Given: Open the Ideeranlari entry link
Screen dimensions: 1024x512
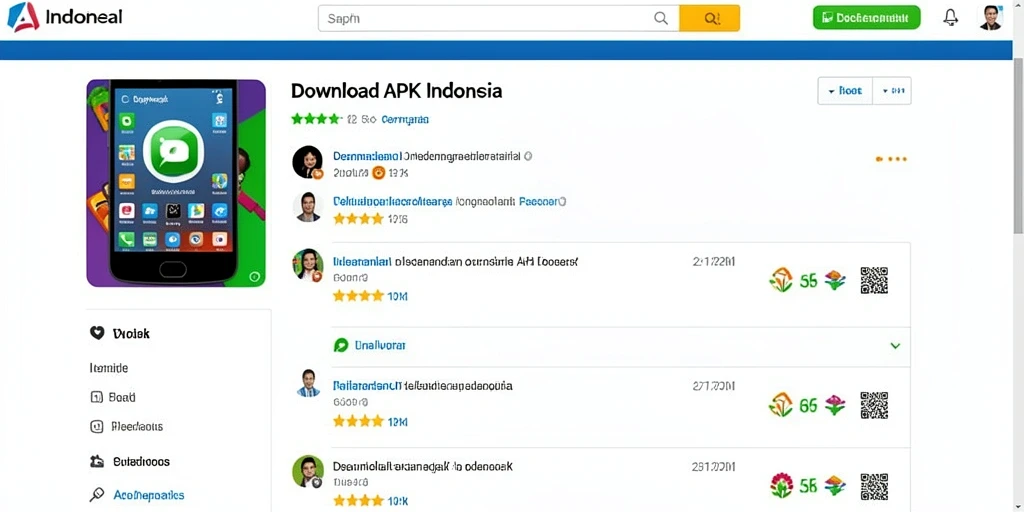Looking at the screenshot, I should tap(362, 262).
